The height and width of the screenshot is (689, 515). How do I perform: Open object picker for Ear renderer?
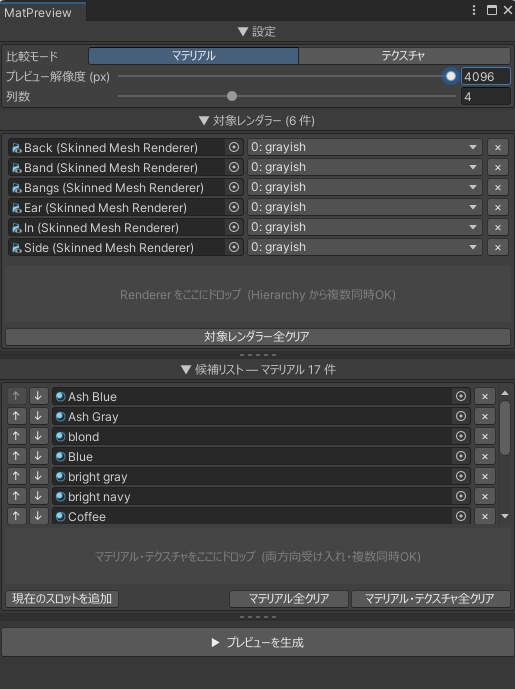[x=234, y=207]
